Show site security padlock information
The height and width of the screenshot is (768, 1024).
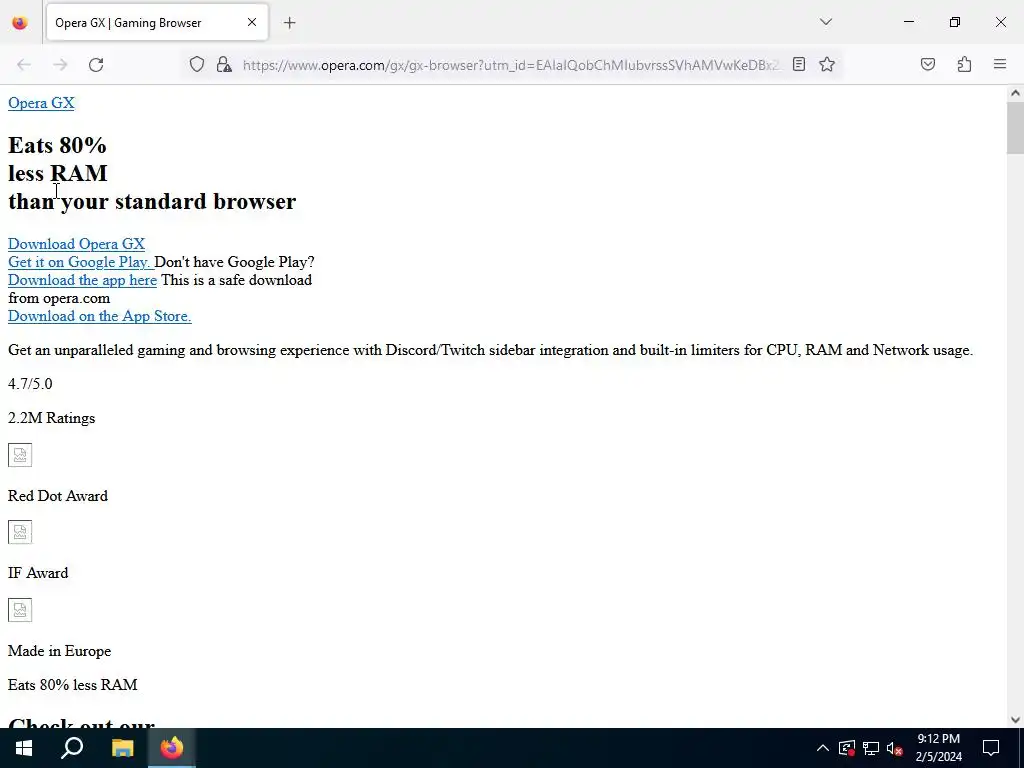pyautogui.click(x=224, y=65)
